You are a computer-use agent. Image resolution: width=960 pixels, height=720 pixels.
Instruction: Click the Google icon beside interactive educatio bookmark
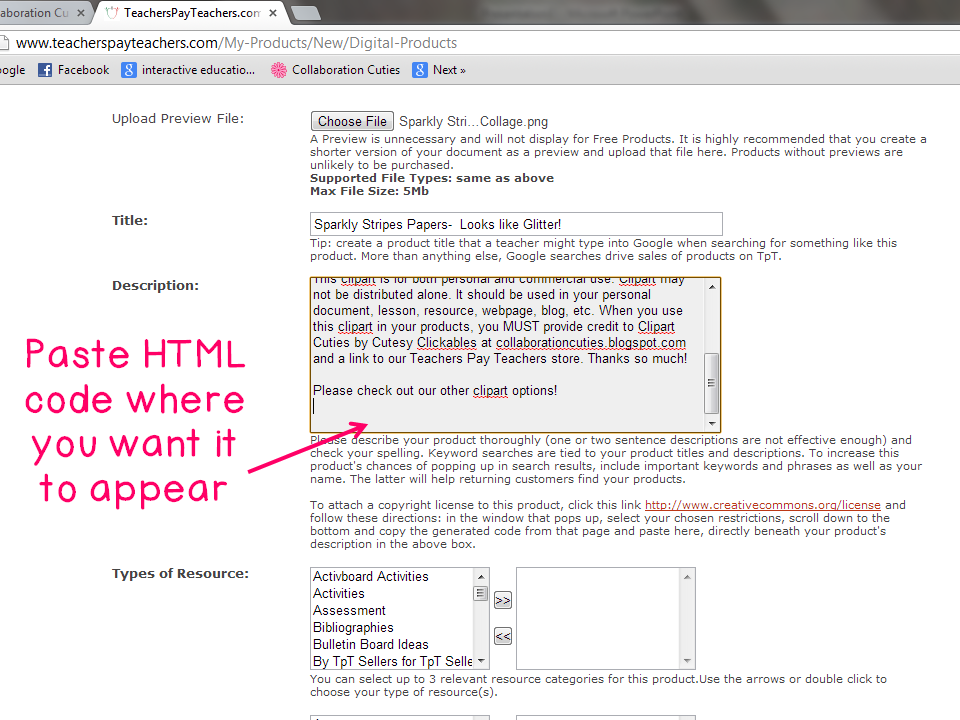(128, 69)
